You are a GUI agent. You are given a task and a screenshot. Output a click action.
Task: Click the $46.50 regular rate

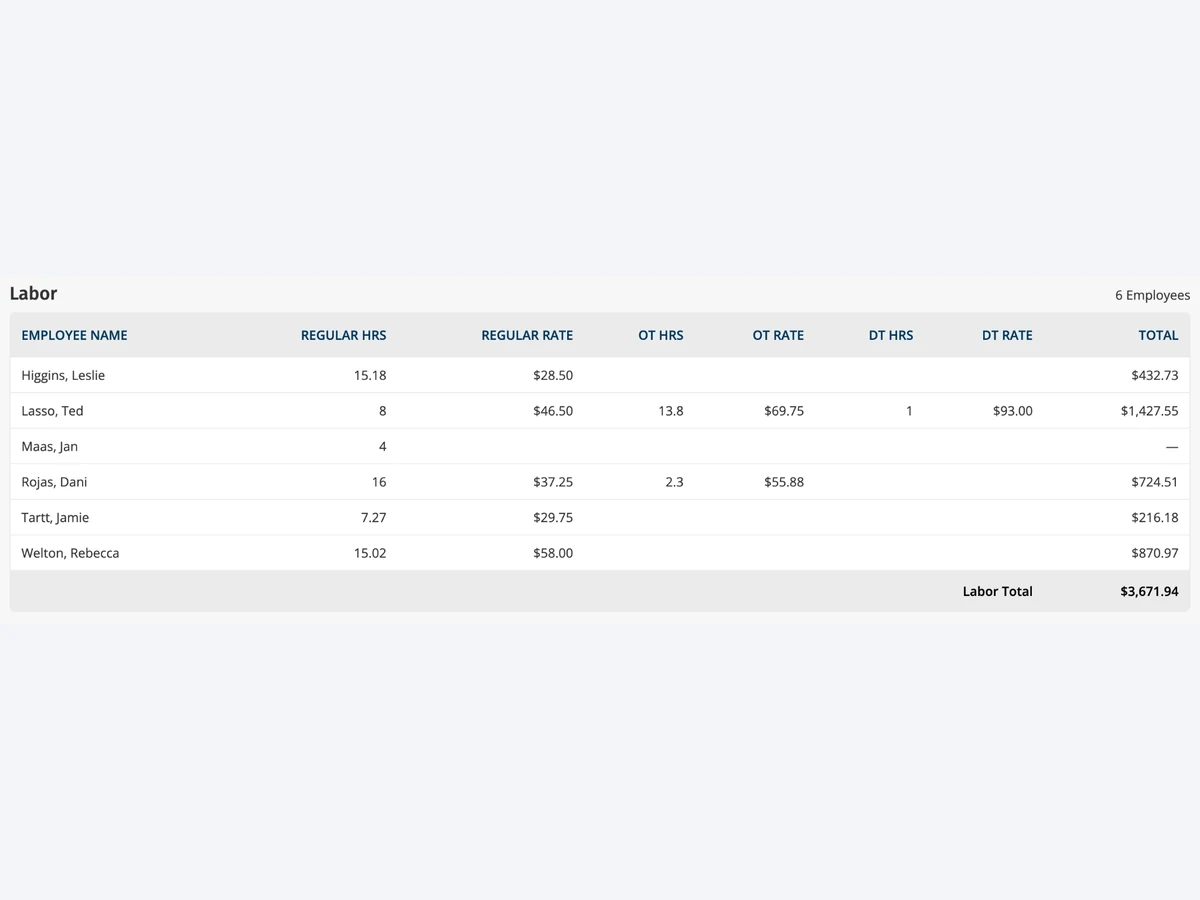coord(553,411)
